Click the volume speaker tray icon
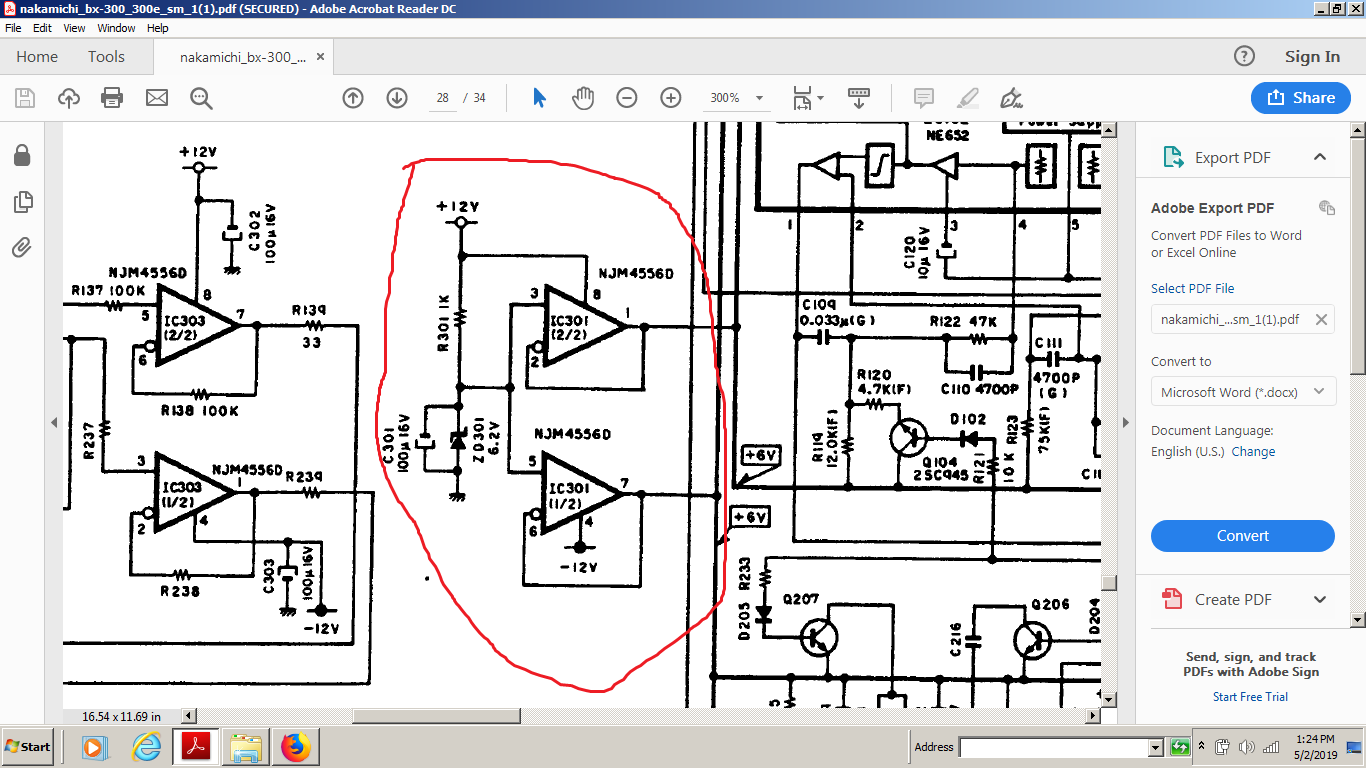 (1247, 747)
